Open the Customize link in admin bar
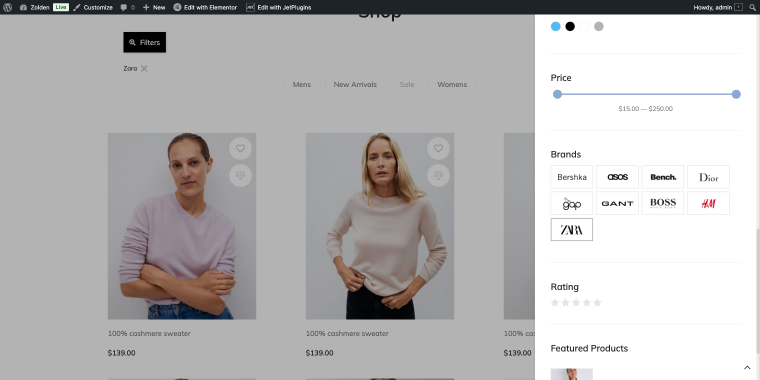Viewport: 760px width, 380px height. (93, 7)
